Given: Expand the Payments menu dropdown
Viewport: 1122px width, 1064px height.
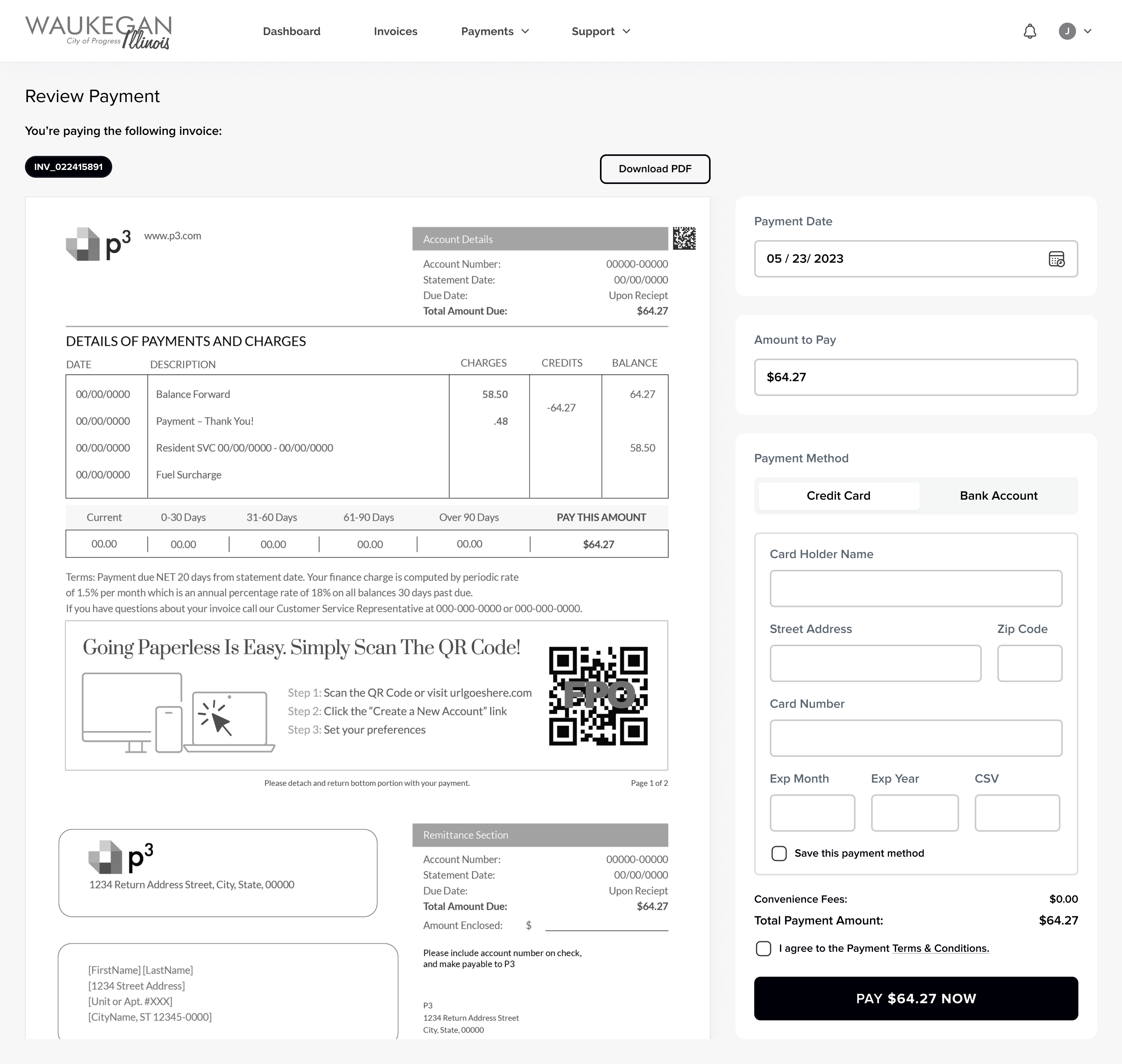Looking at the screenshot, I should 494,31.
